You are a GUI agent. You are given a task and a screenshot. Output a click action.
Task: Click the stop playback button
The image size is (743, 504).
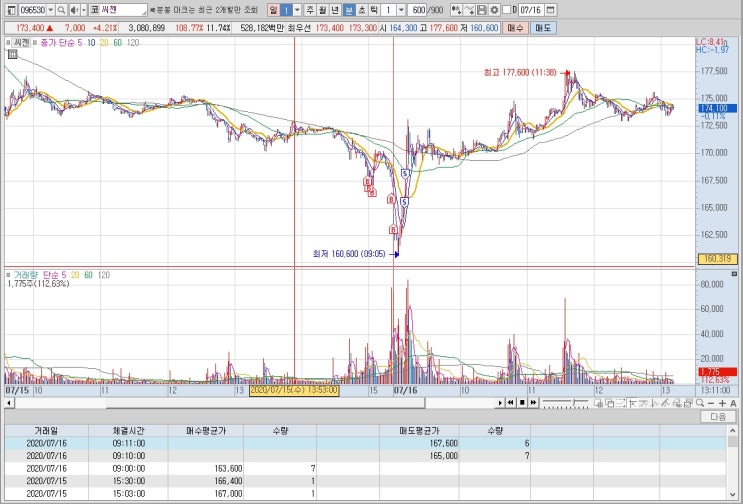pos(522,403)
